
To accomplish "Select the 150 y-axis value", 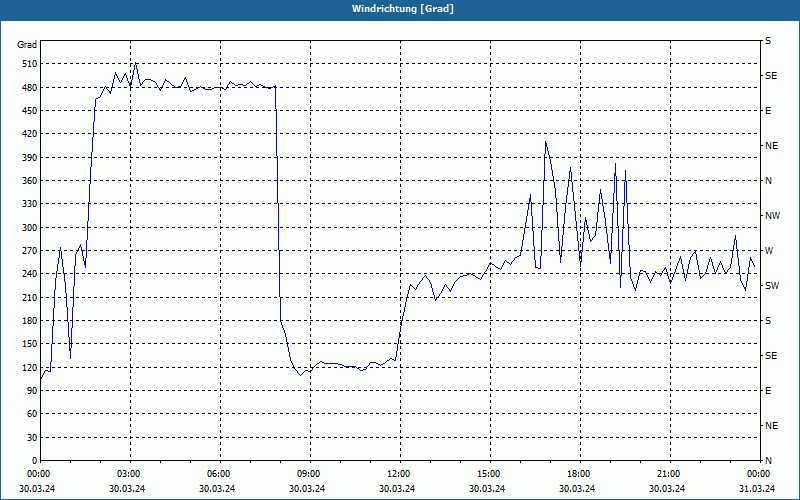I will point(29,344).
